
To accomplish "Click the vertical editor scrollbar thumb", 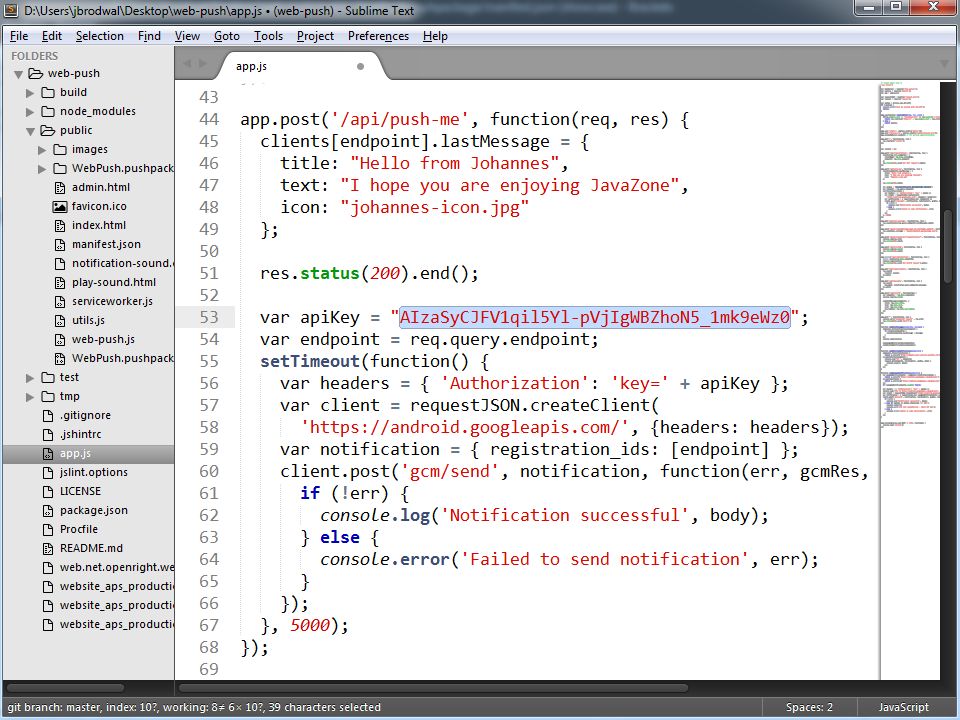I will pyautogui.click(x=948, y=245).
